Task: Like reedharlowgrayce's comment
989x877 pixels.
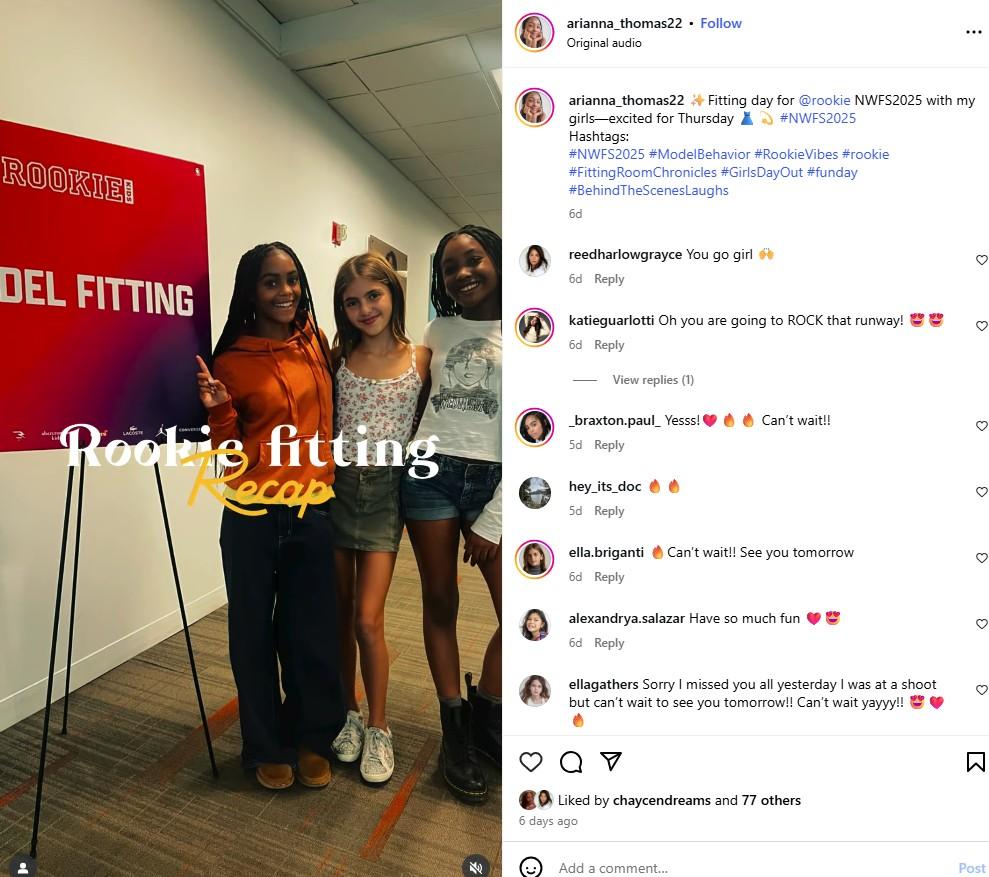Action: [x=981, y=260]
